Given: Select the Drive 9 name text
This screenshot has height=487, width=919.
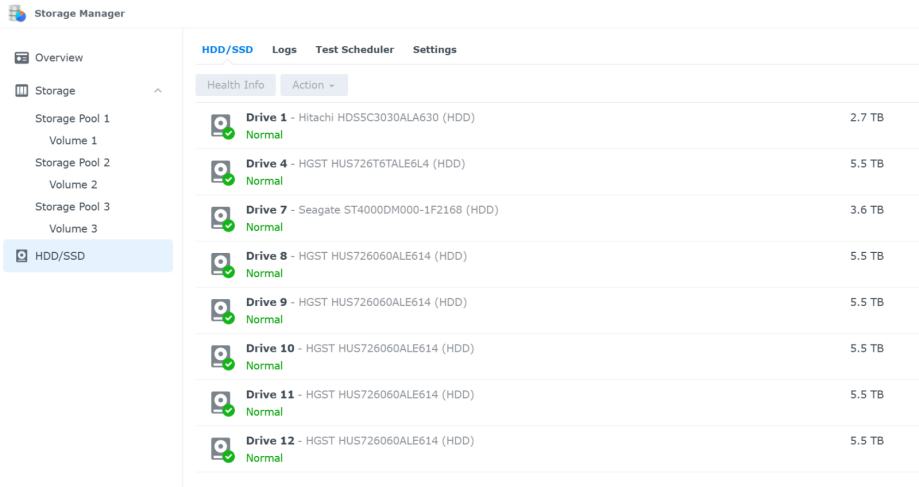Looking at the screenshot, I should pos(267,302).
